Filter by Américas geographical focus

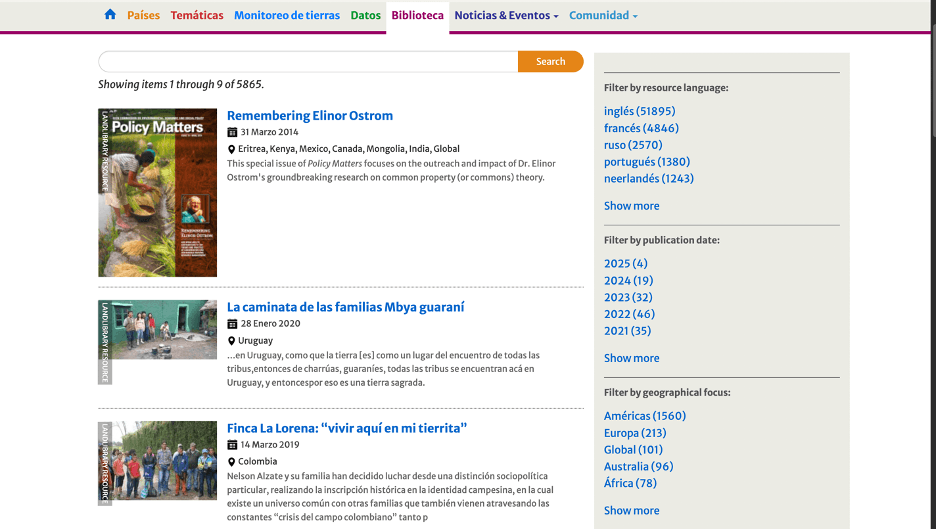[x=644, y=416]
